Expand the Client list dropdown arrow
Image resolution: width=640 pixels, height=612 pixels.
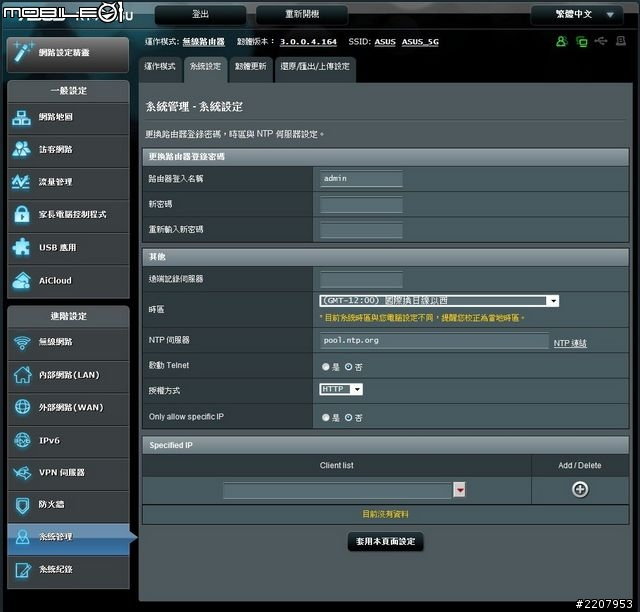click(460, 490)
